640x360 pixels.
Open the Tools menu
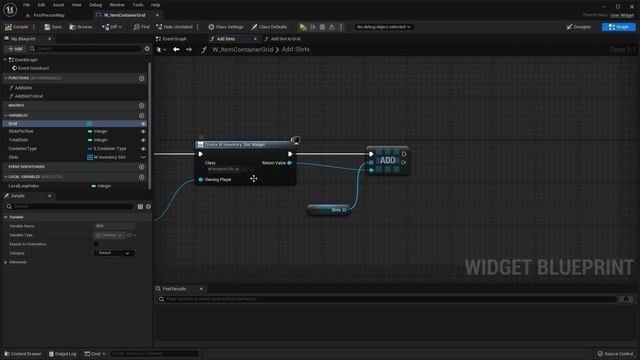138,5
